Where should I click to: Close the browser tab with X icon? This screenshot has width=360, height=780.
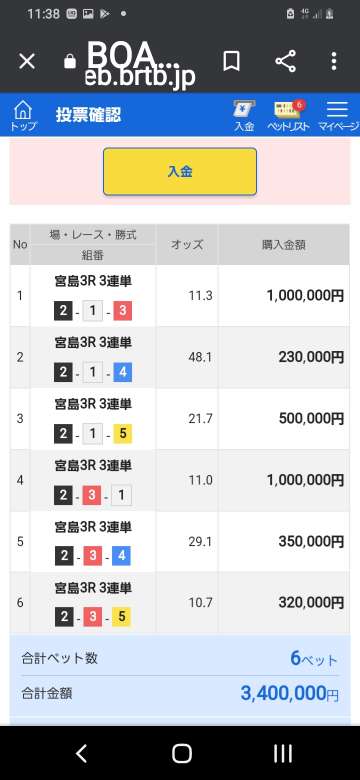27,62
